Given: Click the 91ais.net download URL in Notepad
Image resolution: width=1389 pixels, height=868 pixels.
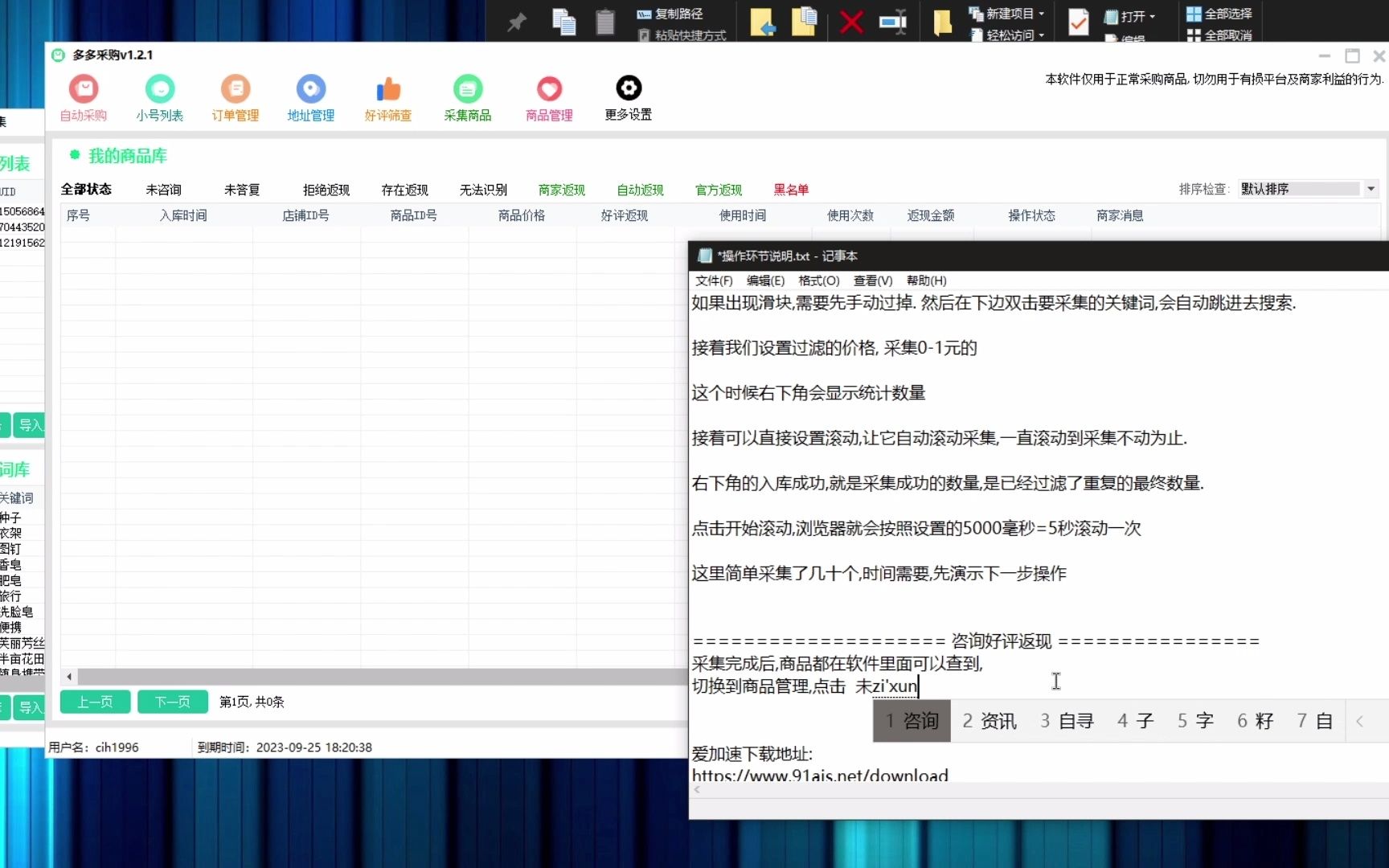Looking at the screenshot, I should point(820,776).
